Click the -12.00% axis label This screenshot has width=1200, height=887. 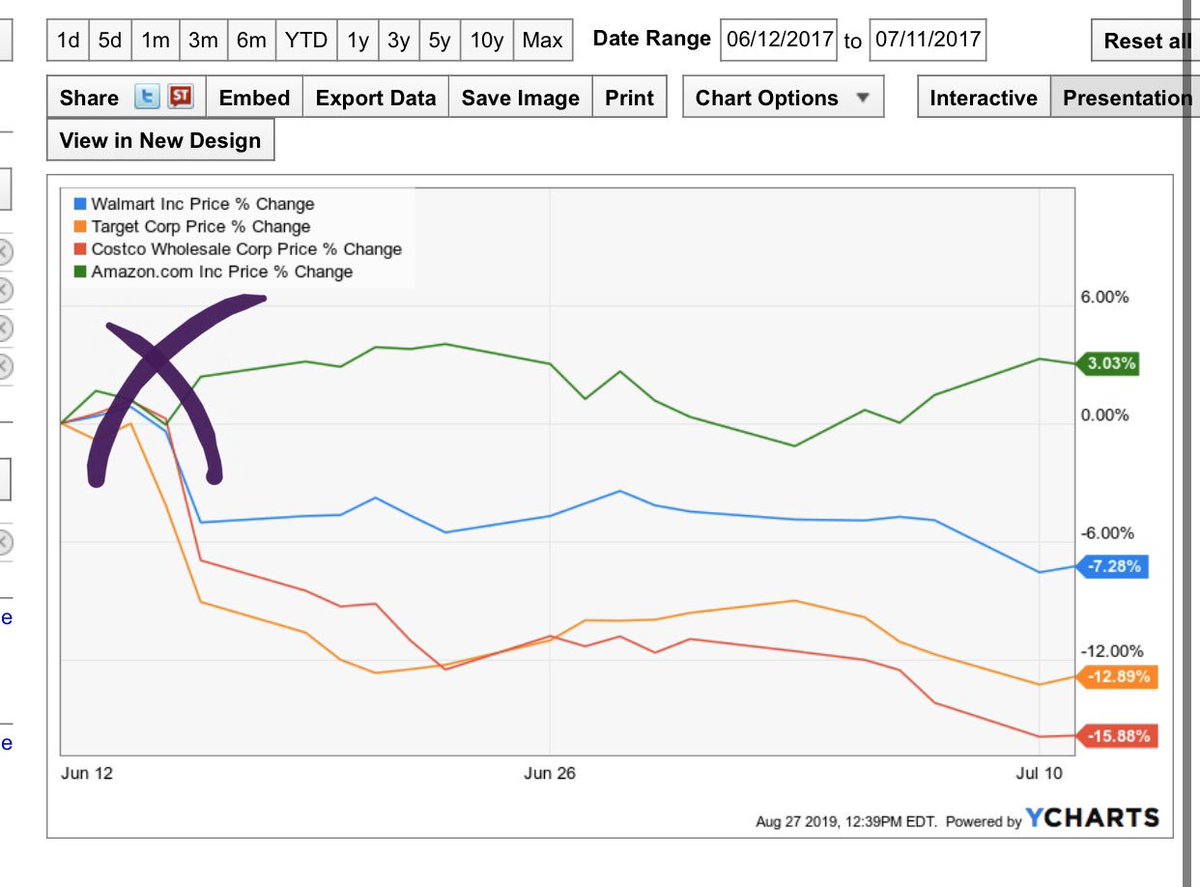pos(1111,651)
